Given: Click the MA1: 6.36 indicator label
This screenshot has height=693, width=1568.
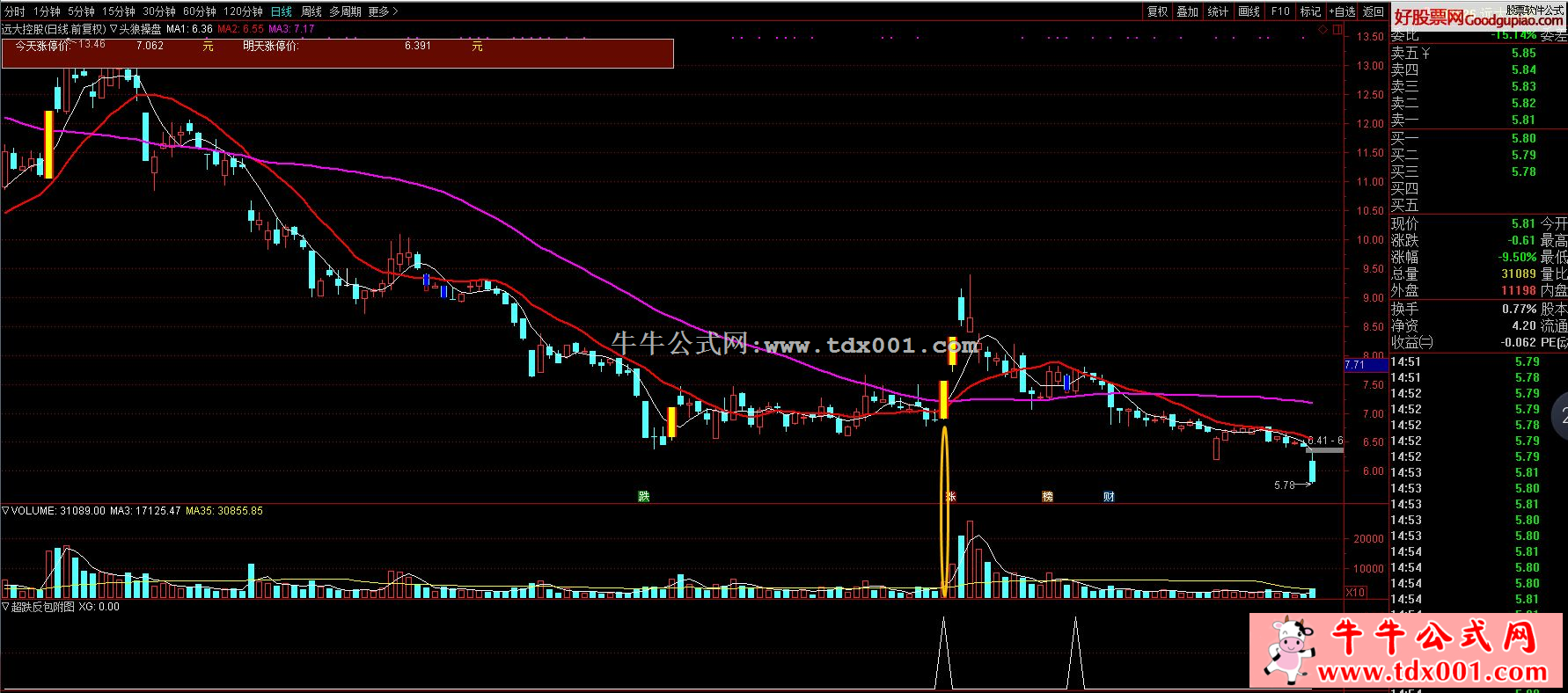Looking at the screenshot, I should click(189, 29).
